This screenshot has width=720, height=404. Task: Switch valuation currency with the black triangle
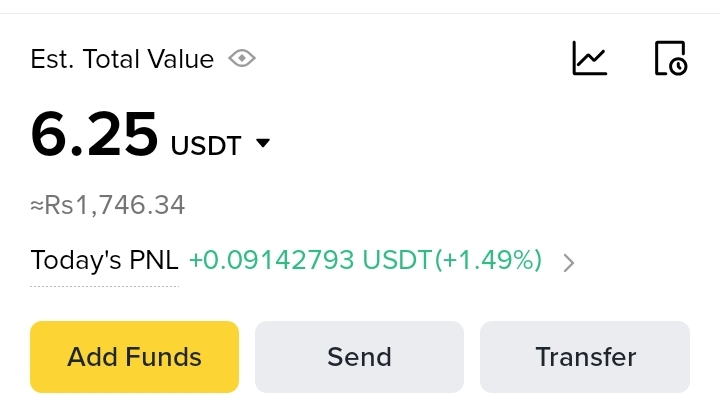point(263,143)
